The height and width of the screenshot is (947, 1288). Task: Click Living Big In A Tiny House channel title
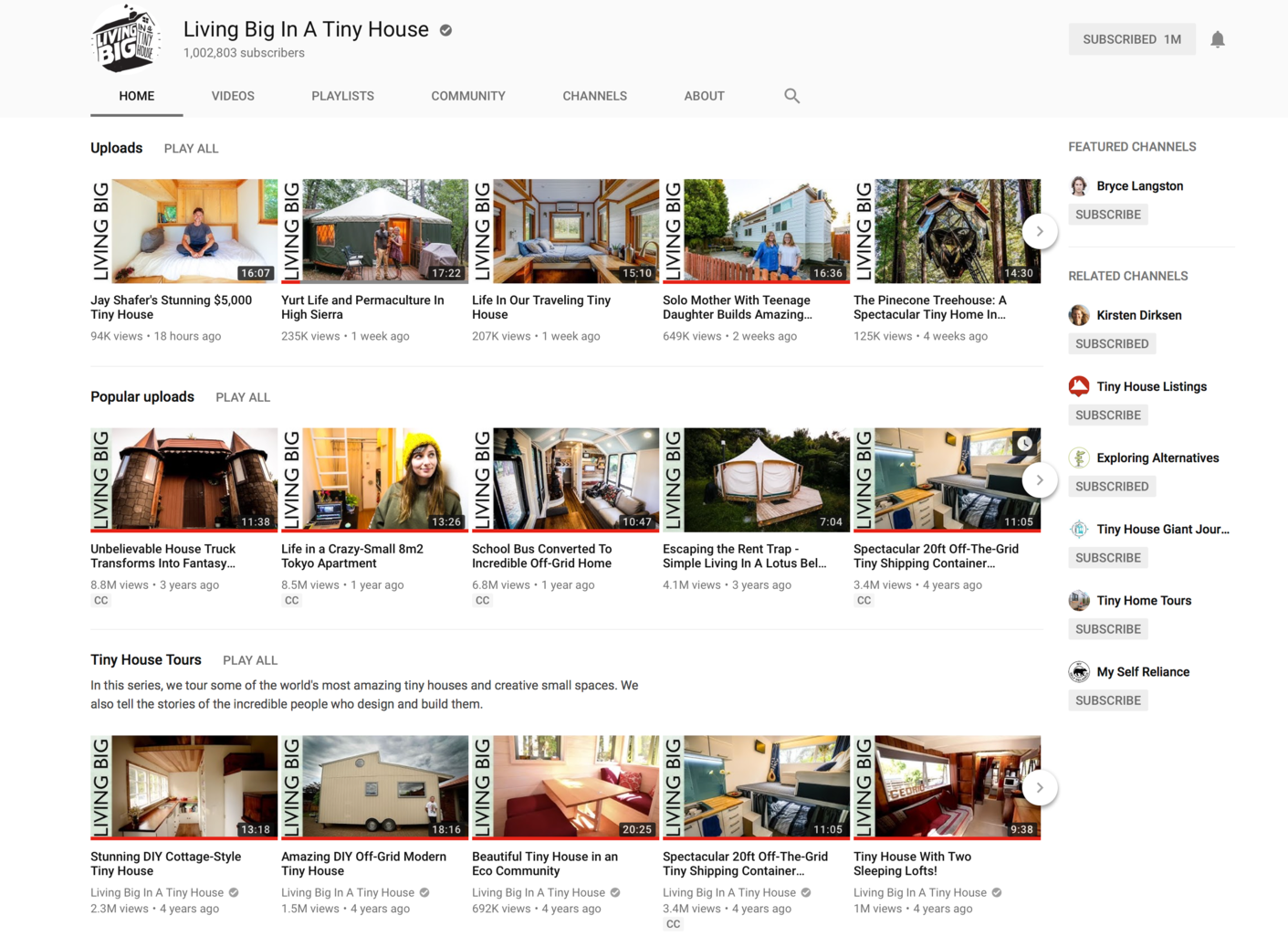306,29
